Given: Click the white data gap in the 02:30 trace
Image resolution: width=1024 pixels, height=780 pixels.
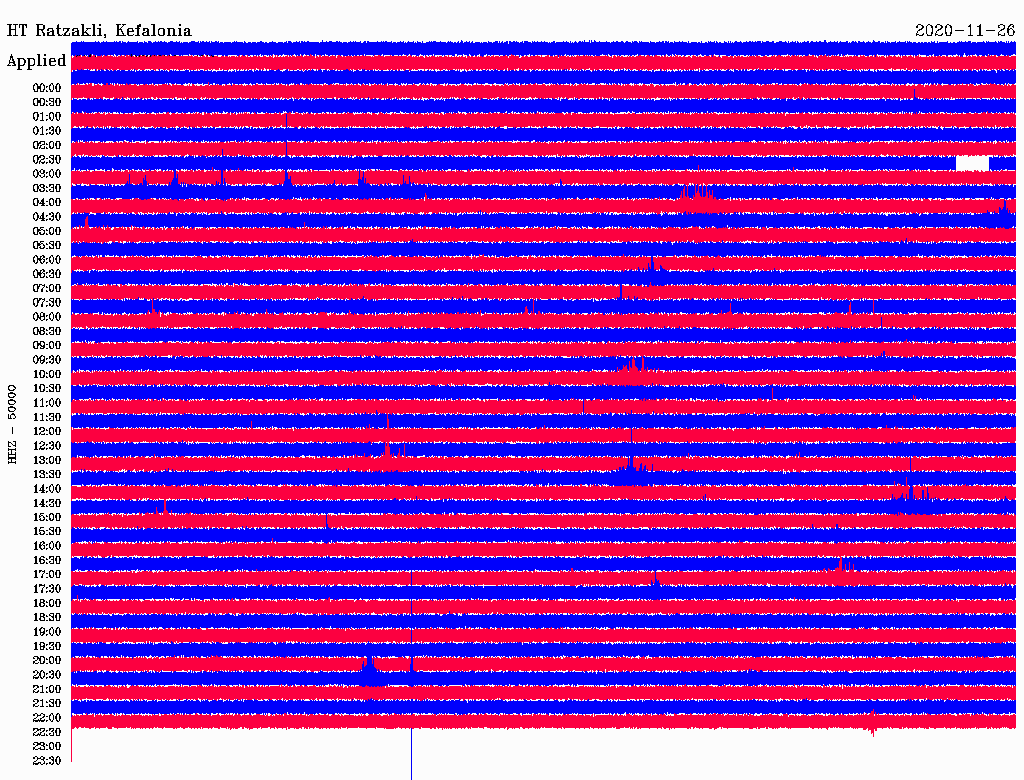Looking at the screenshot, I should [972, 163].
